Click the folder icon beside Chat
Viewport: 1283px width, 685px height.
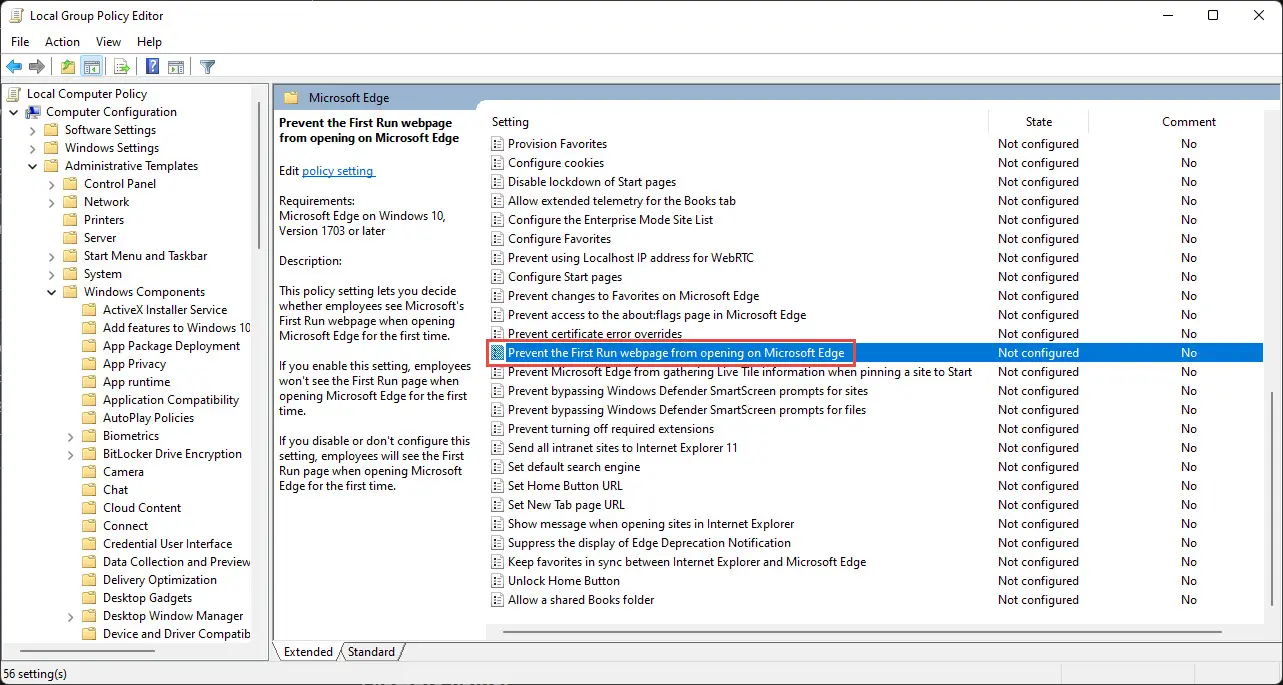[89, 490]
